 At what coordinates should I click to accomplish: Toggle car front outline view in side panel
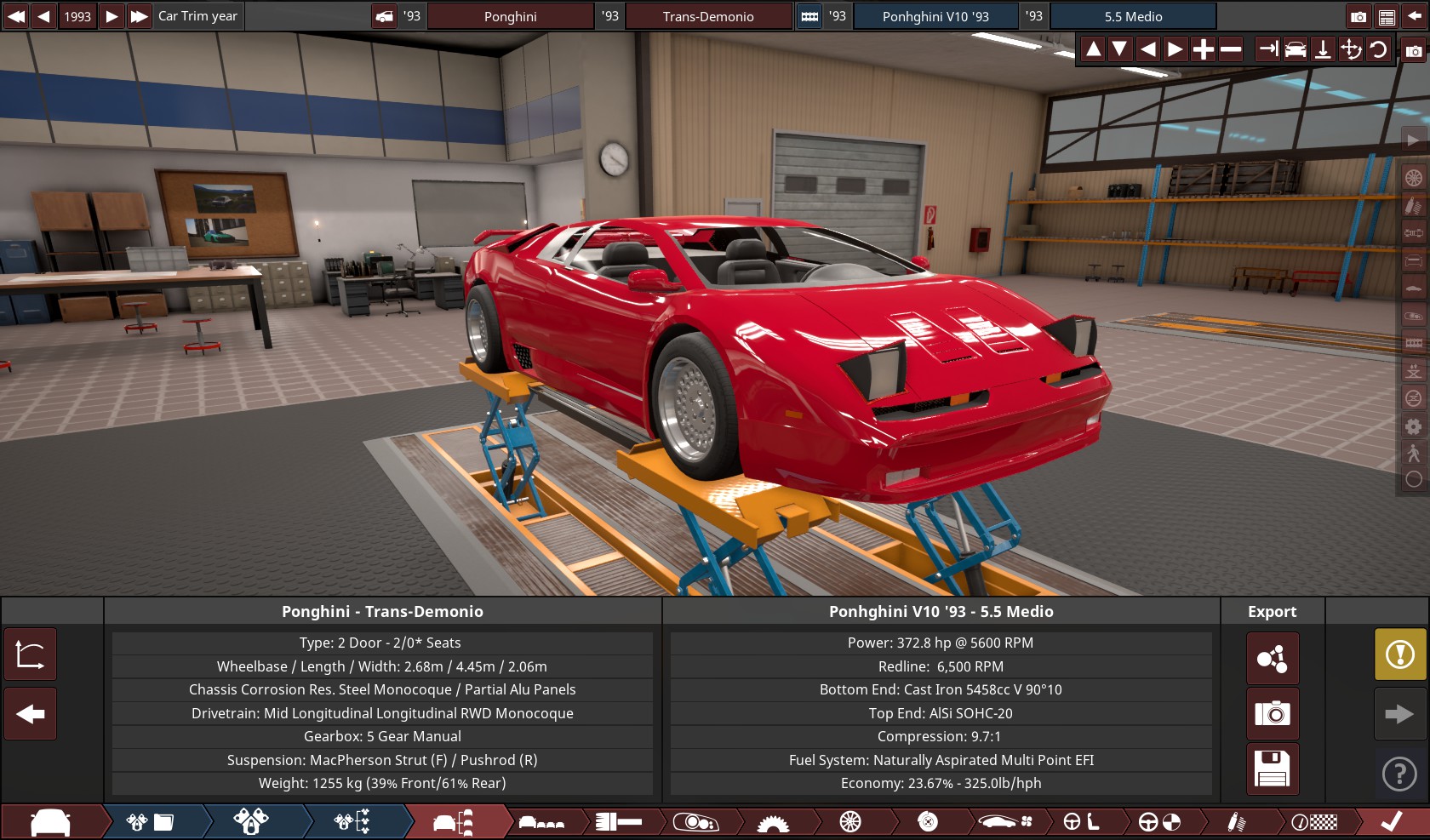1414,261
